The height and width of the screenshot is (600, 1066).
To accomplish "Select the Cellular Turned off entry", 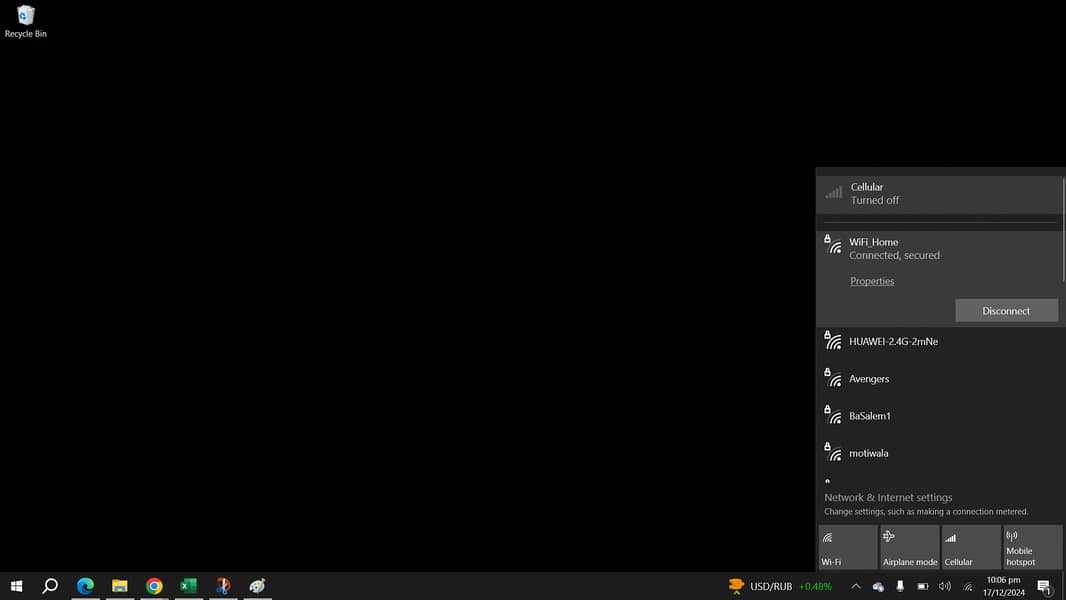I will point(939,194).
